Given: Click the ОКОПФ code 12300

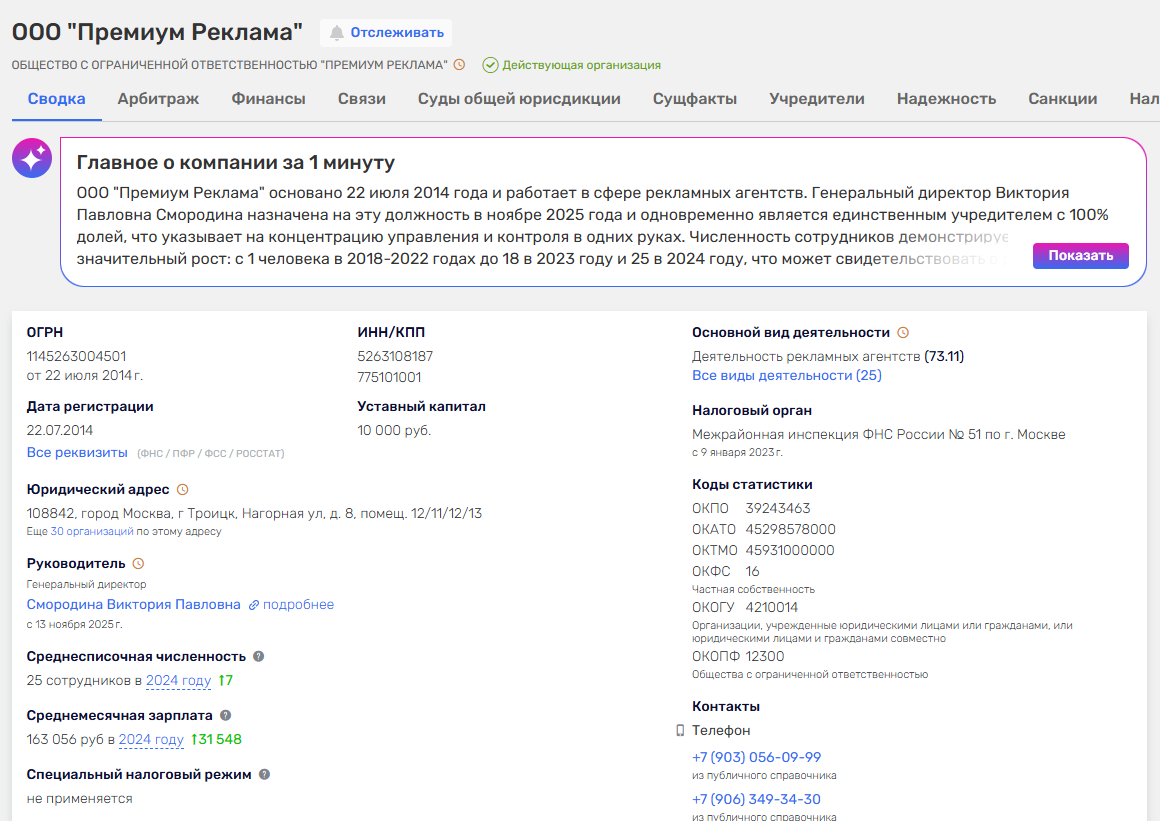Looking at the screenshot, I should tap(764, 657).
